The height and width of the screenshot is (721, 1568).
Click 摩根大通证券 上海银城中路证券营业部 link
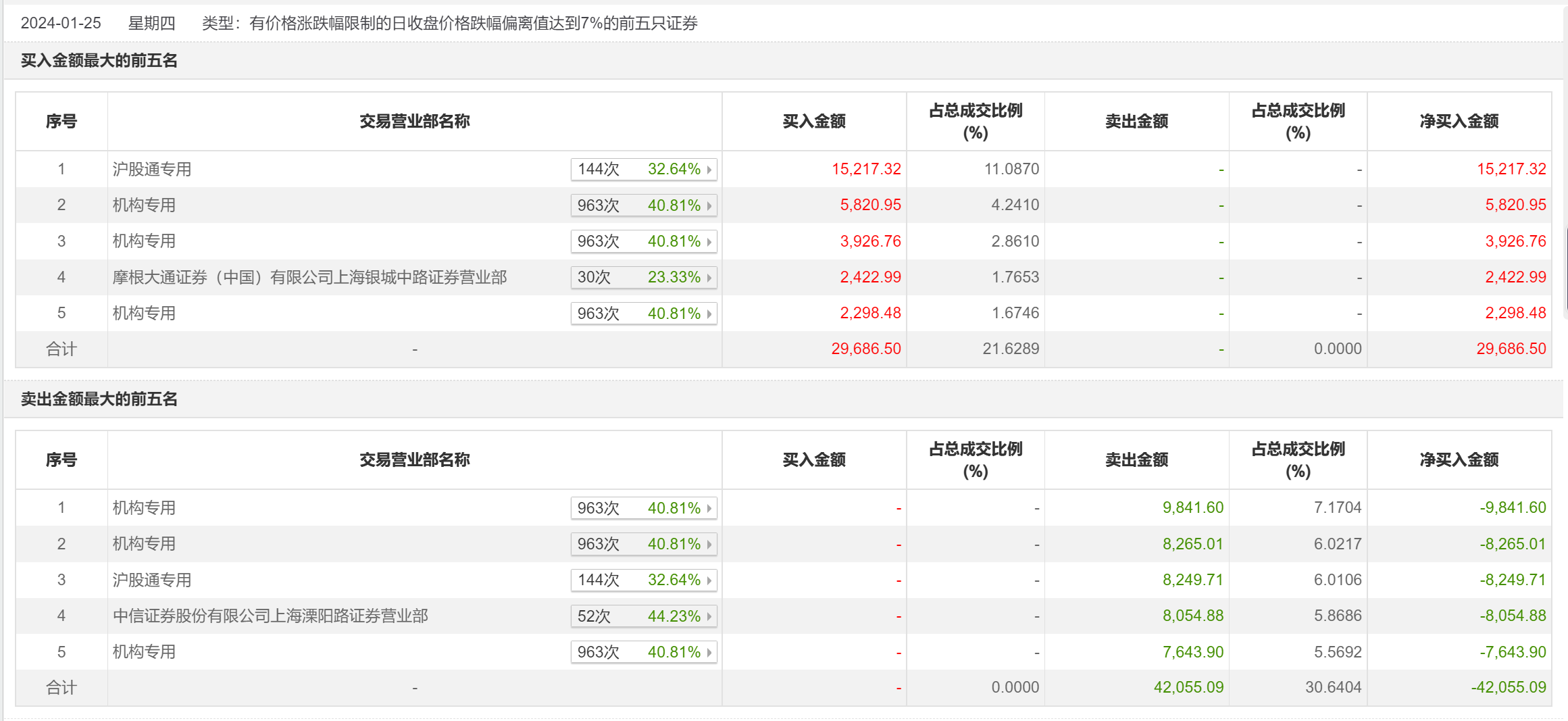click(x=309, y=277)
